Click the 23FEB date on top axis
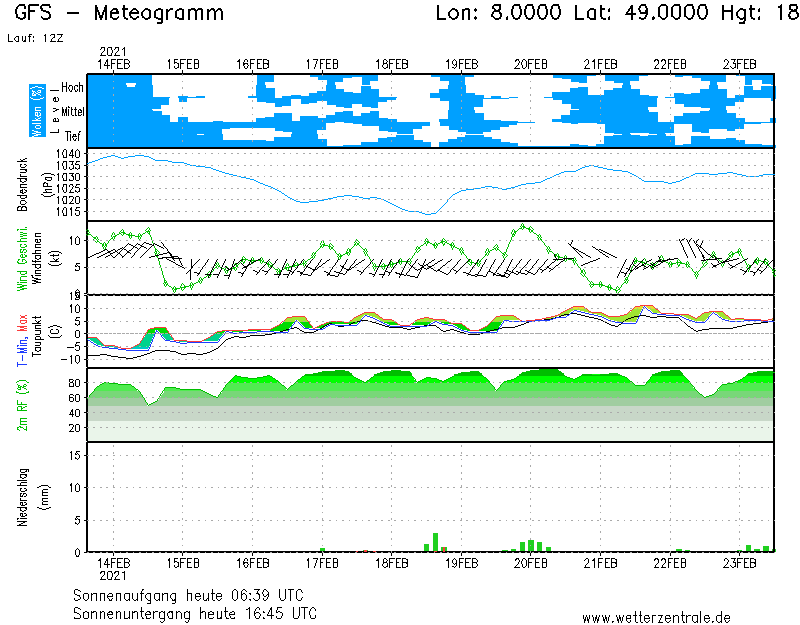Screen dimensions: 800x625 pyautogui.click(x=738, y=63)
